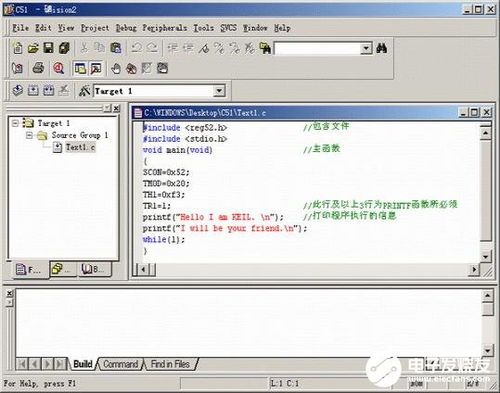Switch to the Find in Files tab
The width and height of the screenshot is (500, 393).
(x=170, y=364)
